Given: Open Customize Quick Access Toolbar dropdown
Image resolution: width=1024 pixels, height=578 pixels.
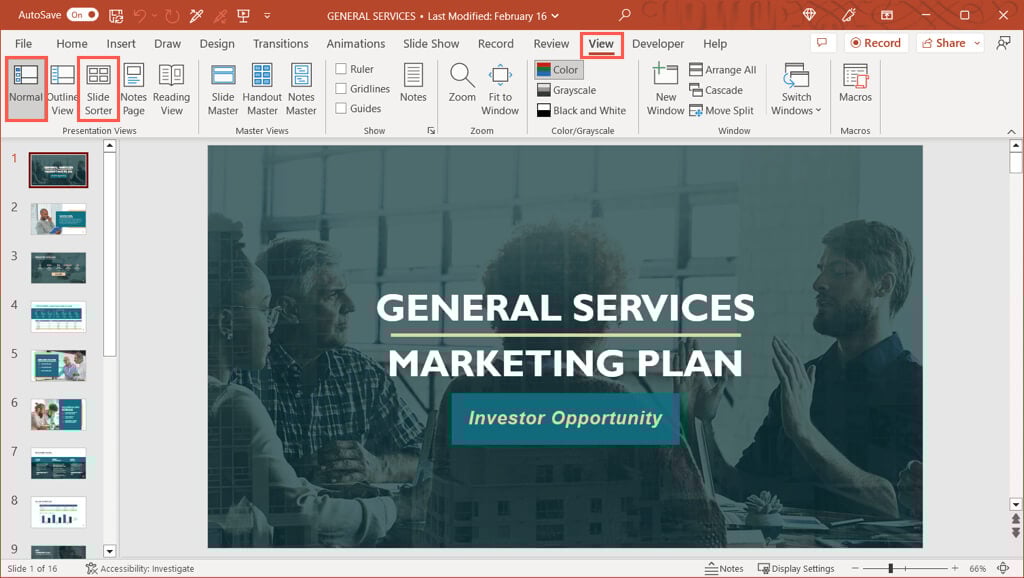Looking at the screenshot, I should click(267, 16).
